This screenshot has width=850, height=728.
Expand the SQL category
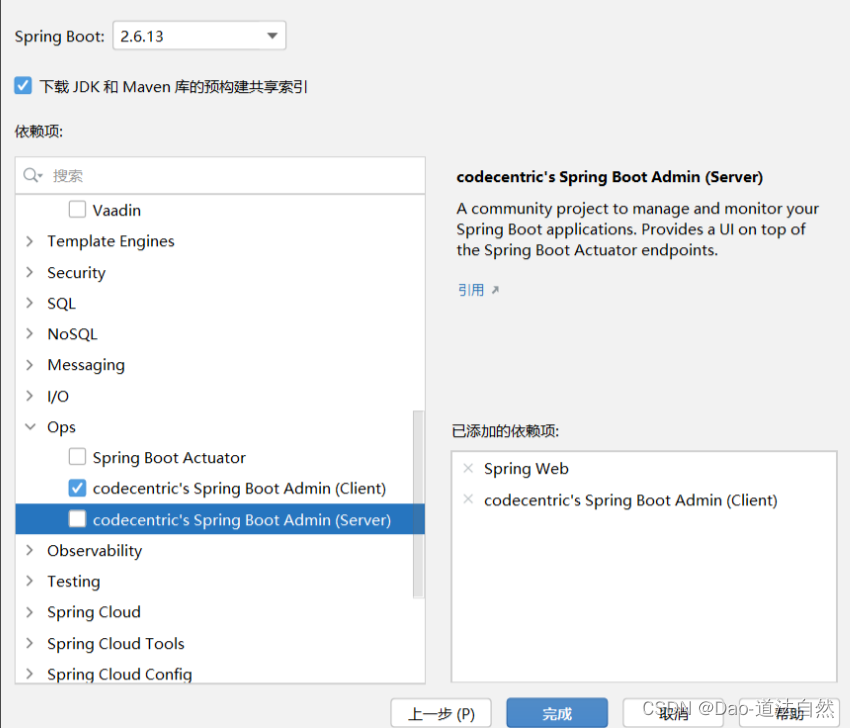(x=30, y=303)
